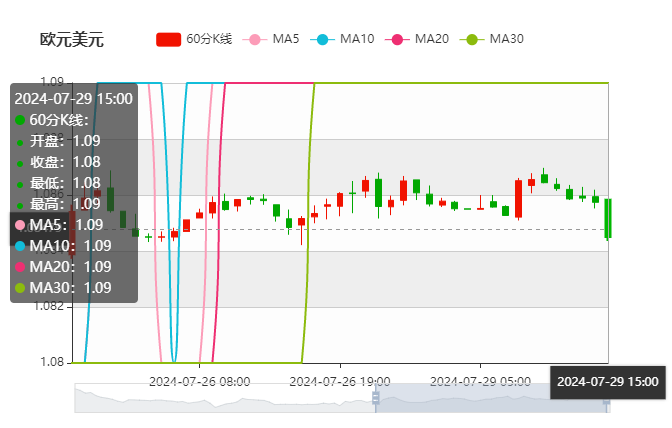Click the green MA30 legend marker
The image size is (672, 428).
click(x=472, y=40)
